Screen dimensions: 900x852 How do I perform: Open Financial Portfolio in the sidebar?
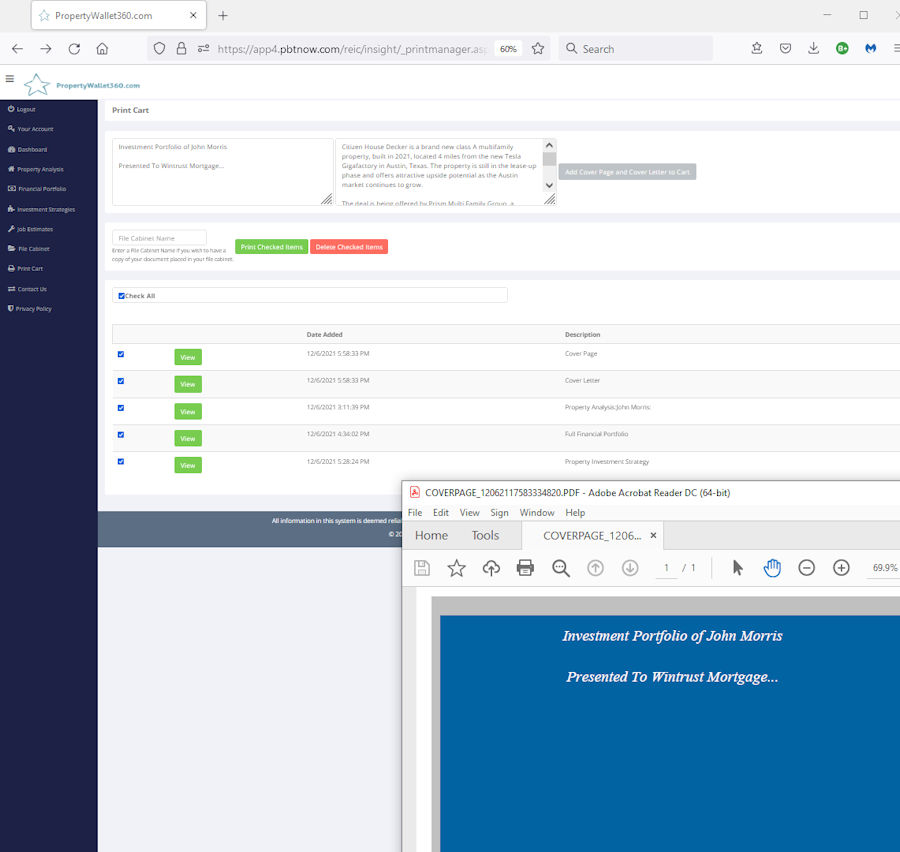click(x=37, y=189)
